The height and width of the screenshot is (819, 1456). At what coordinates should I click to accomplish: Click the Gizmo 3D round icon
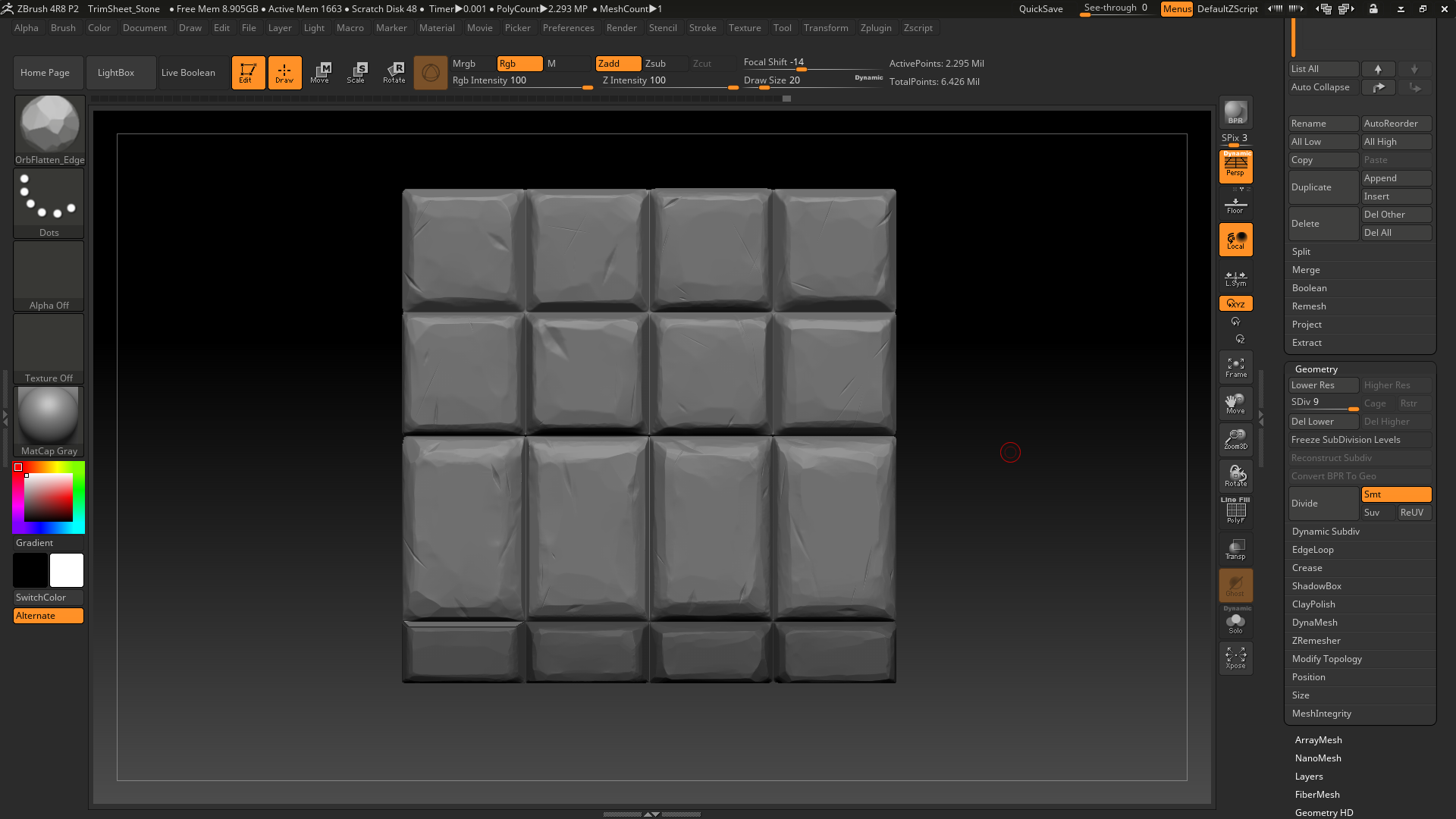pyautogui.click(x=430, y=73)
